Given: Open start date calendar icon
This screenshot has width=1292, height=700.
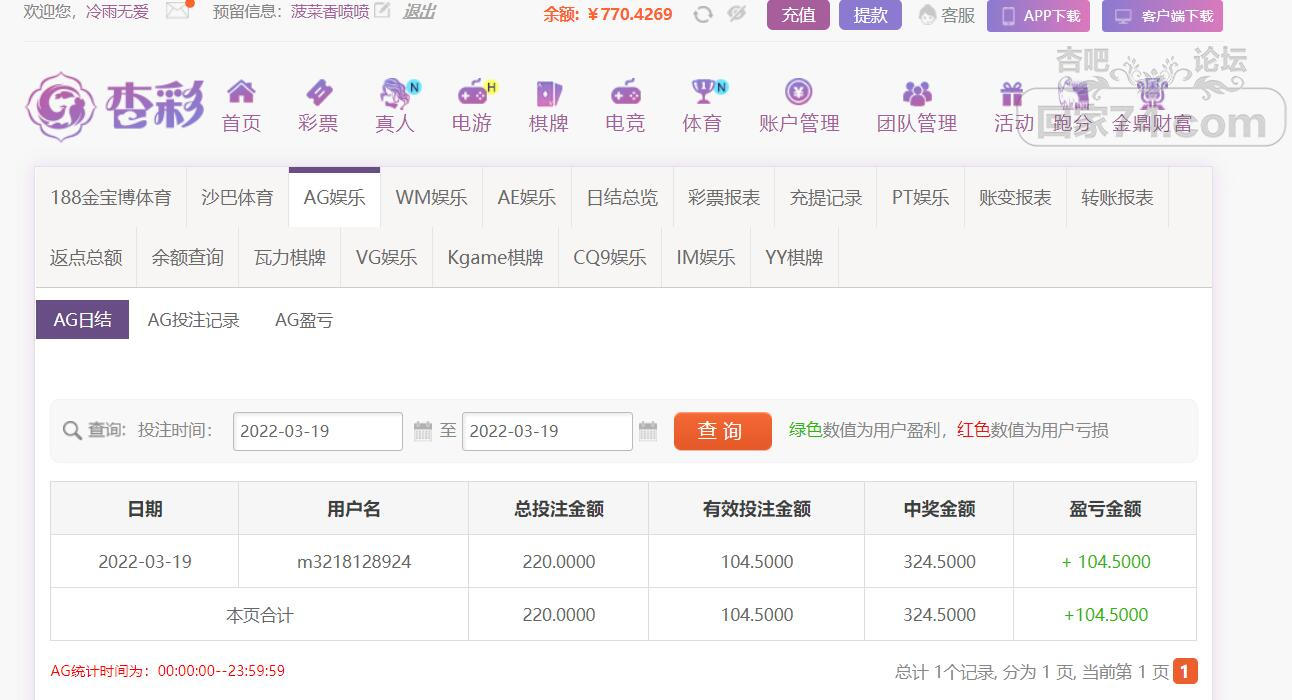Looking at the screenshot, I should point(423,431).
